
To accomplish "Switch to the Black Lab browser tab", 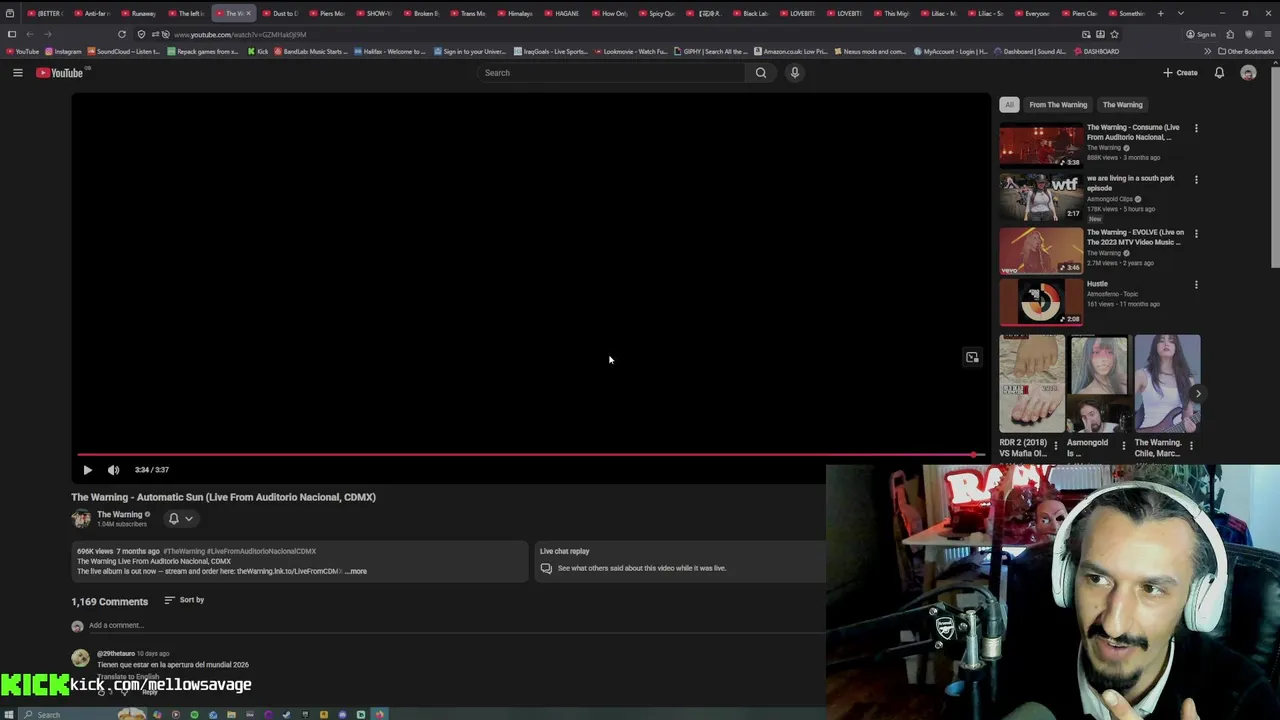I will [x=752, y=13].
